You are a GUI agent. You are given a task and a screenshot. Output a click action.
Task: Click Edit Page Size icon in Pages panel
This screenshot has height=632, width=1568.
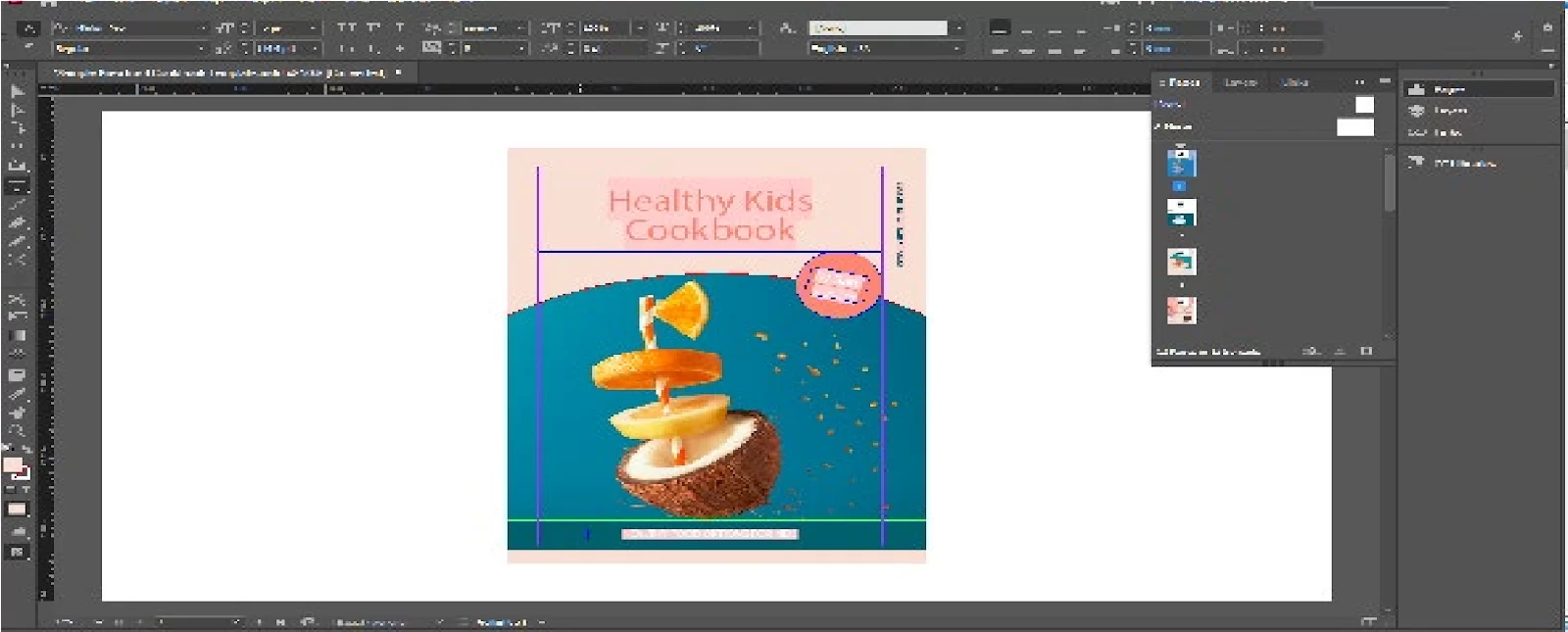coord(1311,351)
